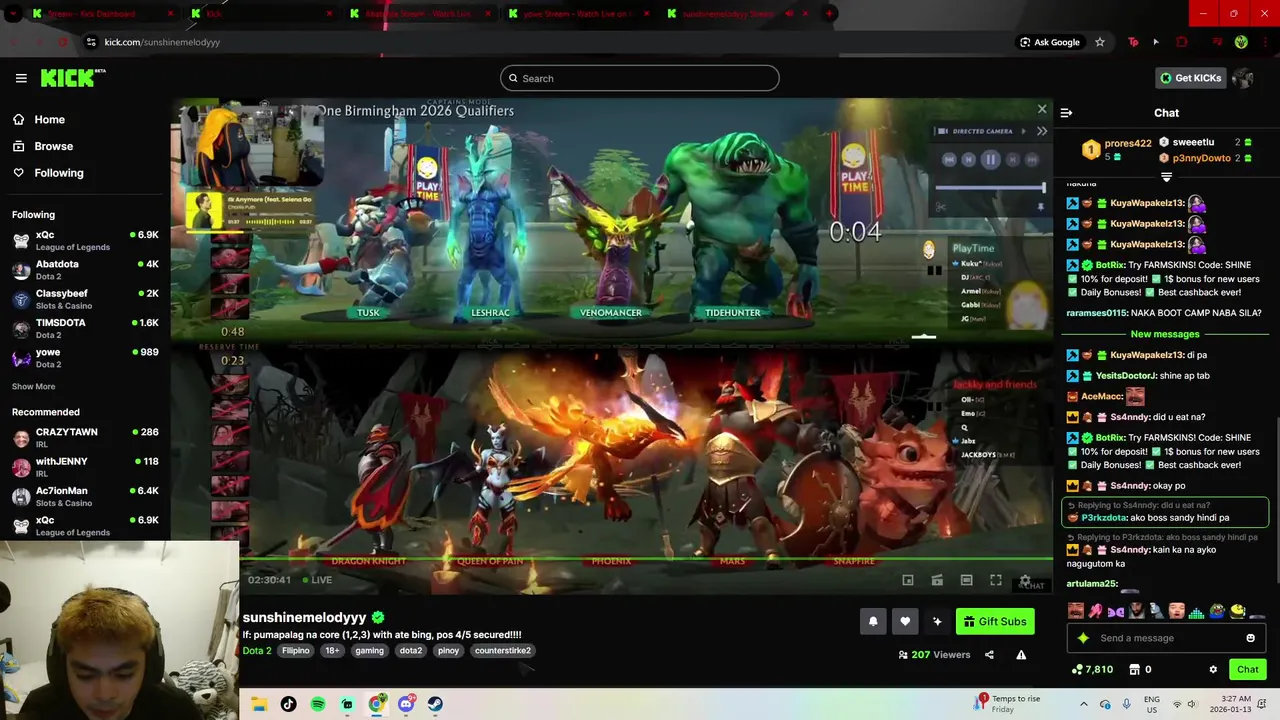Click the green Chat send button

[1247, 669]
